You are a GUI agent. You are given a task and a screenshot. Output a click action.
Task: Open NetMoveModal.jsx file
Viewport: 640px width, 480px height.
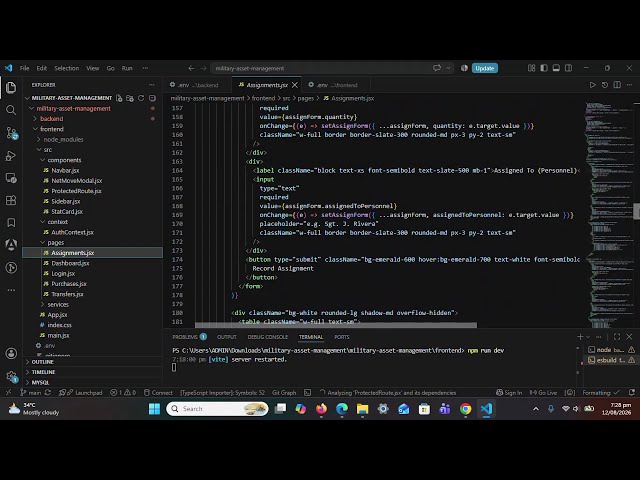click(x=77, y=180)
